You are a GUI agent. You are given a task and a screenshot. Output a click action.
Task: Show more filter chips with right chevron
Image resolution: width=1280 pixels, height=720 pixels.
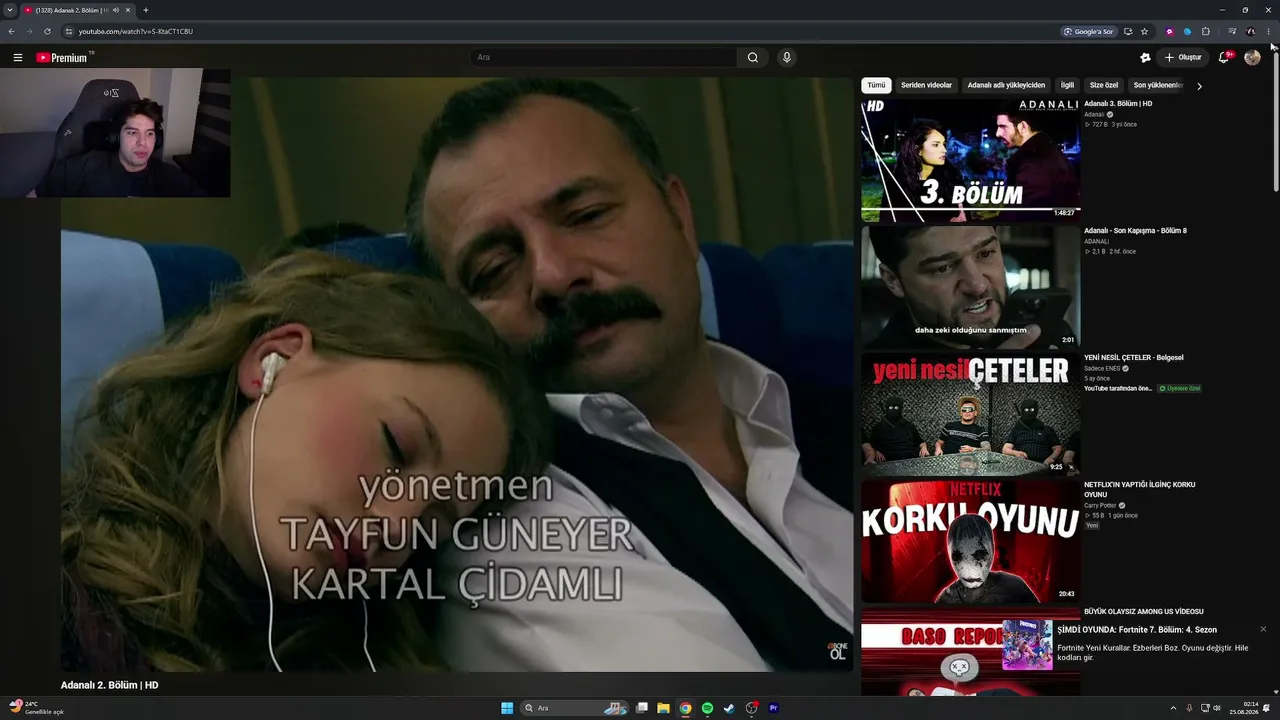pos(1199,86)
